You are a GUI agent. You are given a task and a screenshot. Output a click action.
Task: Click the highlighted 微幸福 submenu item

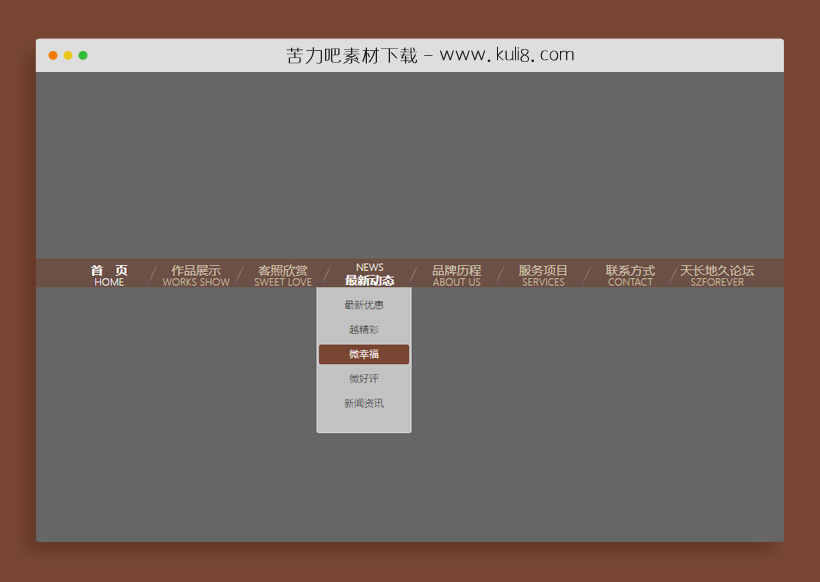(364, 354)
